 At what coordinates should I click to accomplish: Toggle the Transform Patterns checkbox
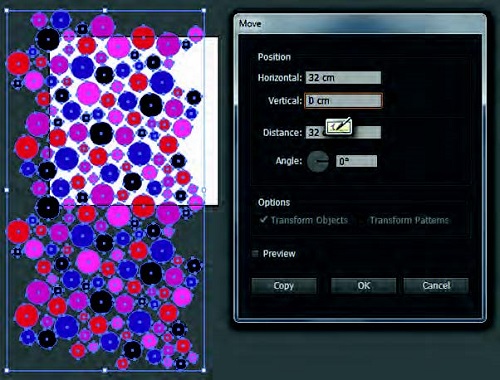tap(364, 220)
